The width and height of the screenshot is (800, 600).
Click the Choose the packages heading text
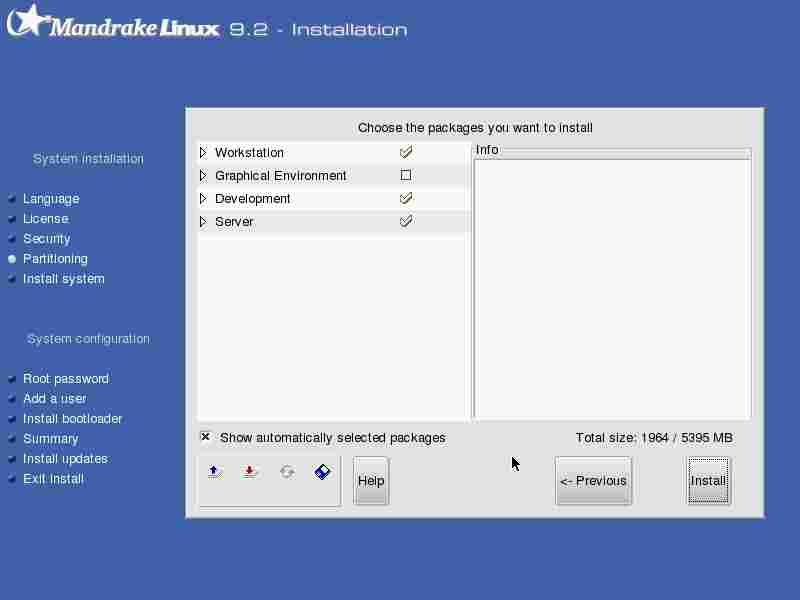pyautogui.click(x=475, y=128)
